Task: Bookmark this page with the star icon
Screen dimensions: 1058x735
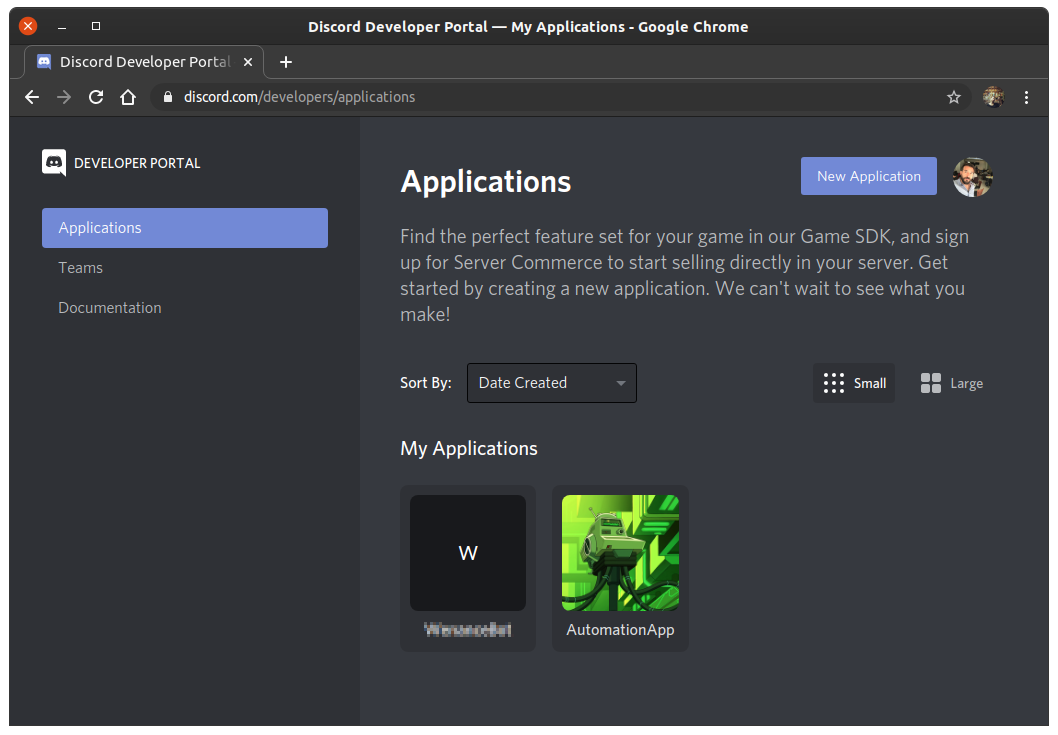Action: (953, 97)
